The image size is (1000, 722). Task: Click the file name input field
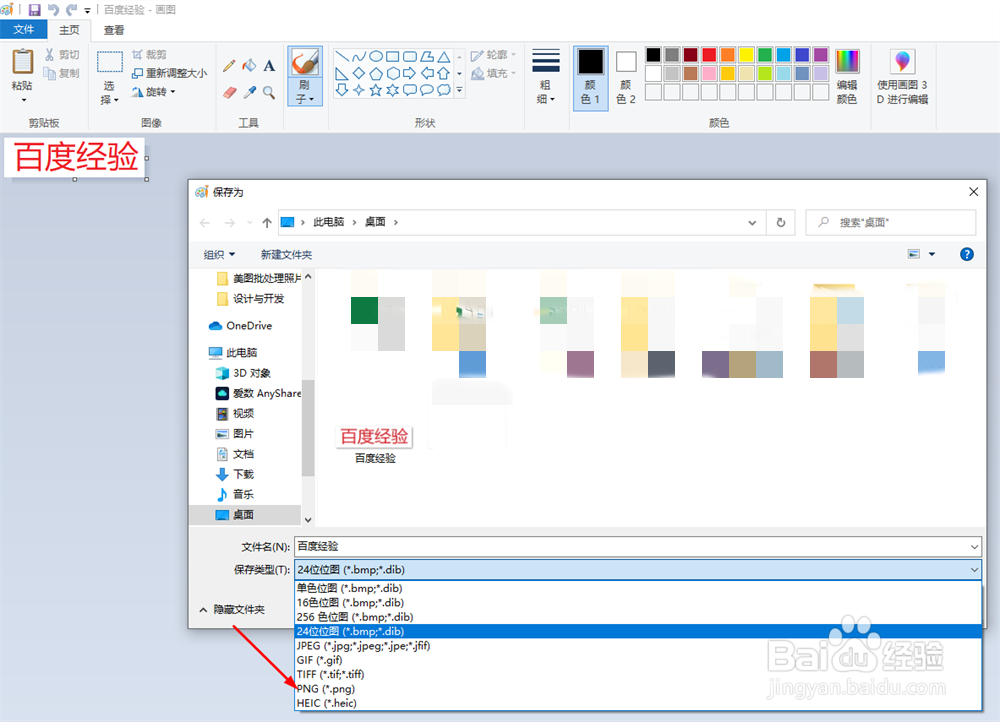[631, 547]
